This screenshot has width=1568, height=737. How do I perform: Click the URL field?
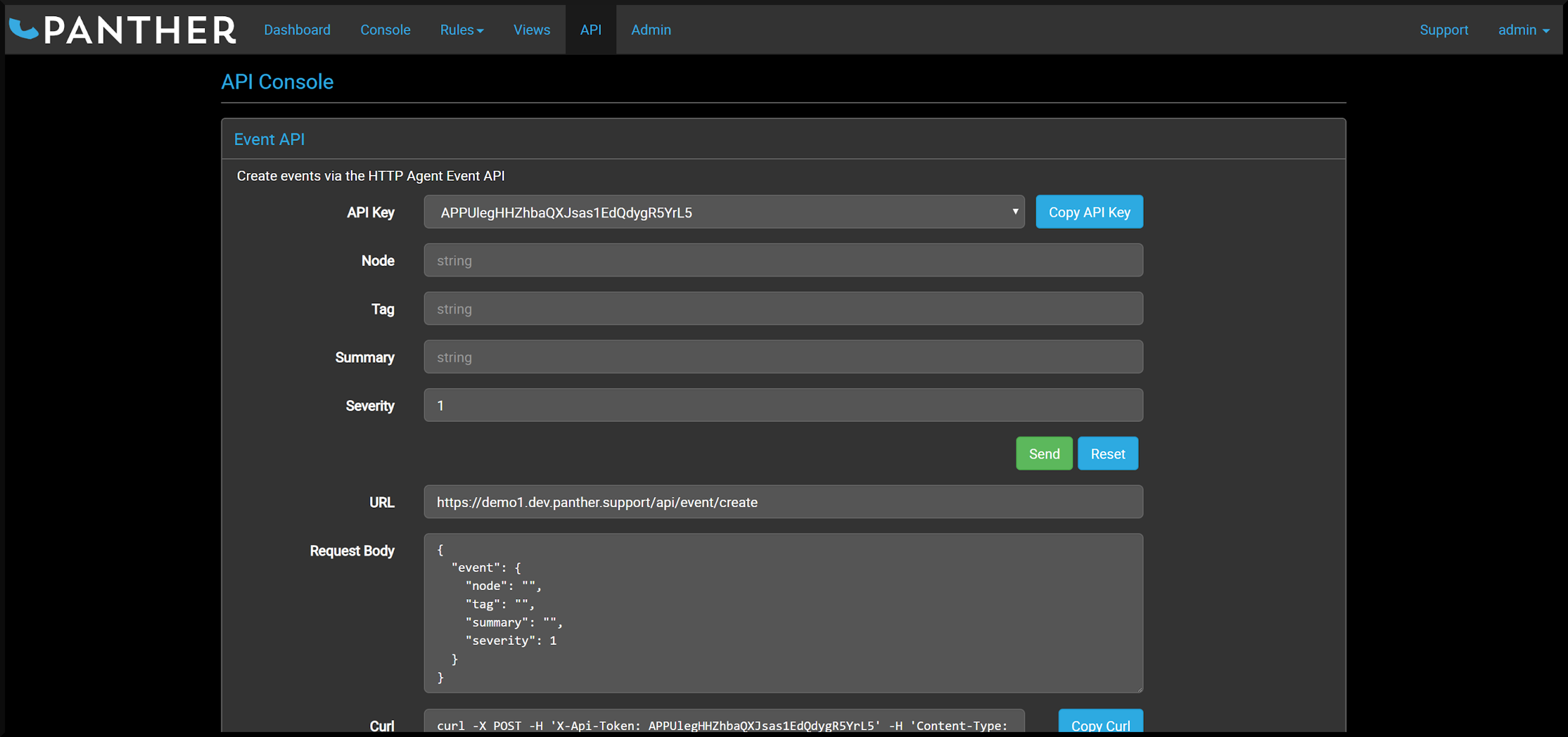[784, 502]
